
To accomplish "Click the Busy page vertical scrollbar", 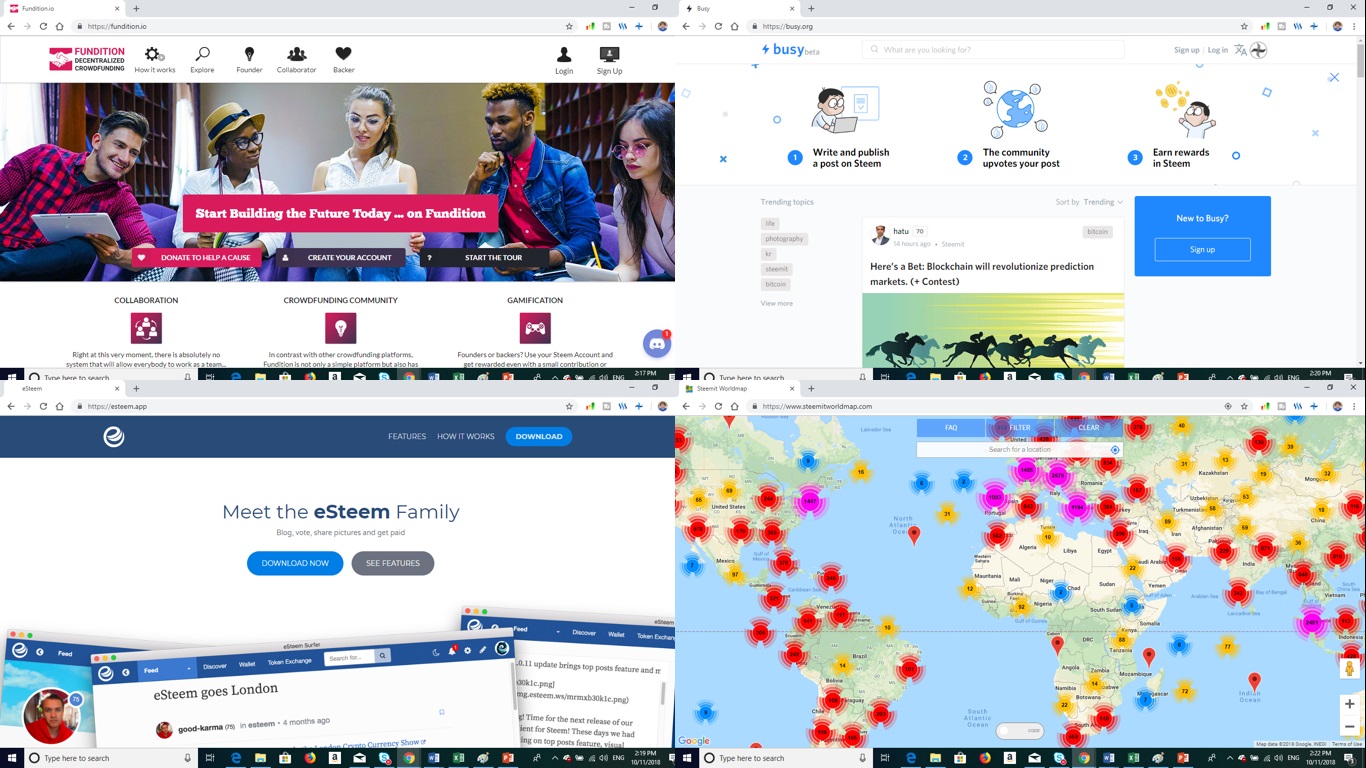I will tap(1361, 60).
